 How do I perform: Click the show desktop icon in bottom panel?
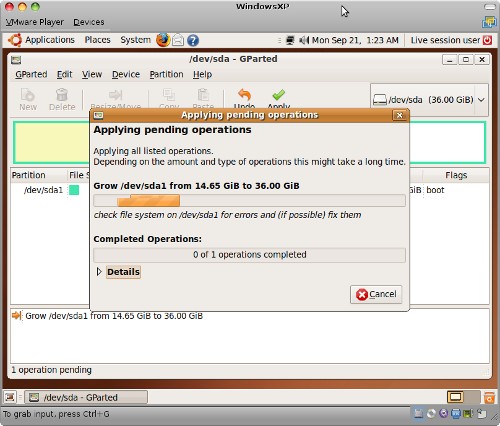pyautogui.click(x=10, y=397)
